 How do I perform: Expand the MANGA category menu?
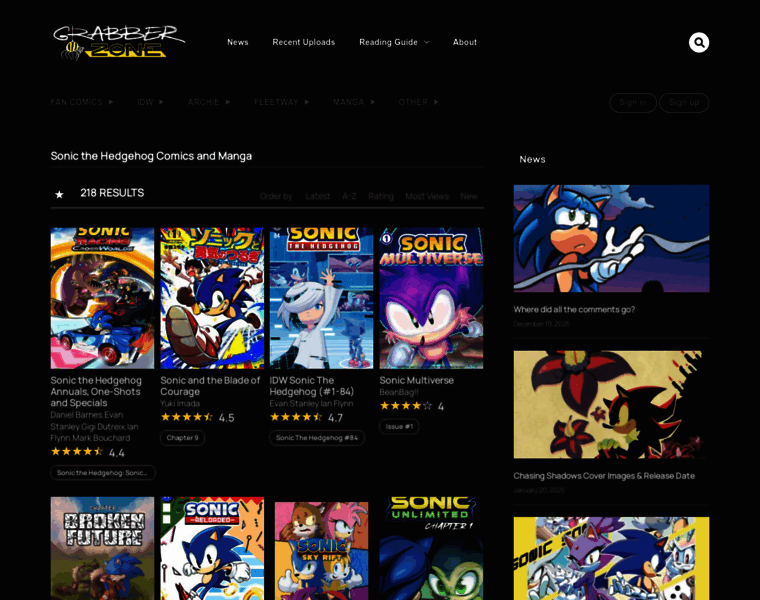tap(354, 102)
